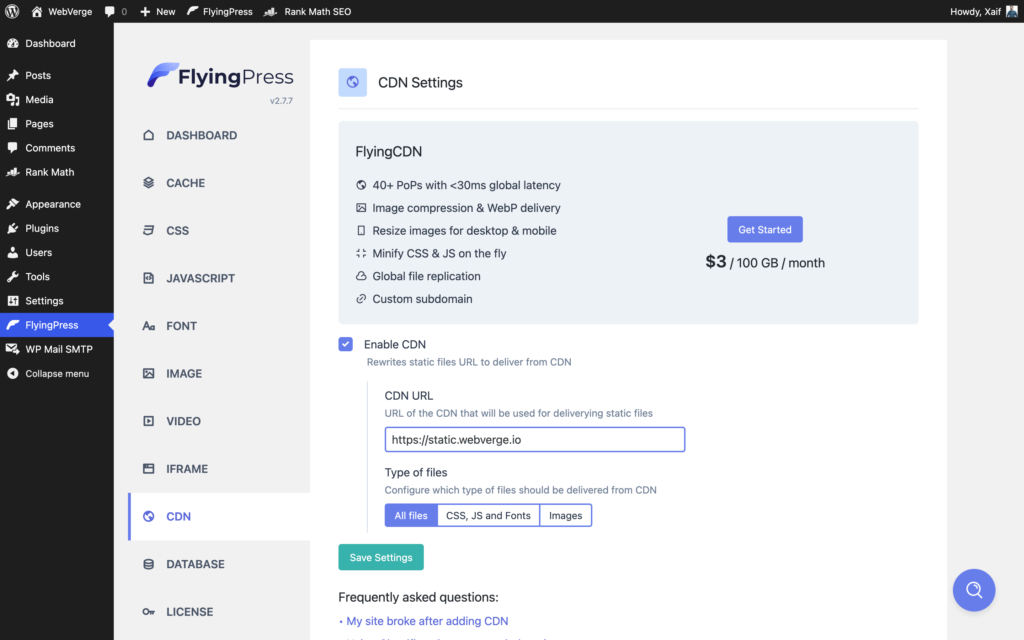Open the FONT settings section
The width and height of the screenshot is (1024, 640).
[181, 325]
